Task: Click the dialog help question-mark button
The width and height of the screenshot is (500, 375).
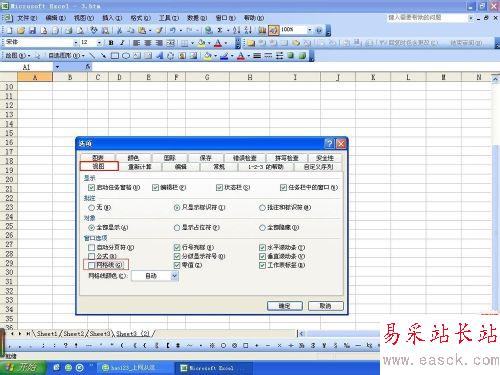Action: [329, 144]
